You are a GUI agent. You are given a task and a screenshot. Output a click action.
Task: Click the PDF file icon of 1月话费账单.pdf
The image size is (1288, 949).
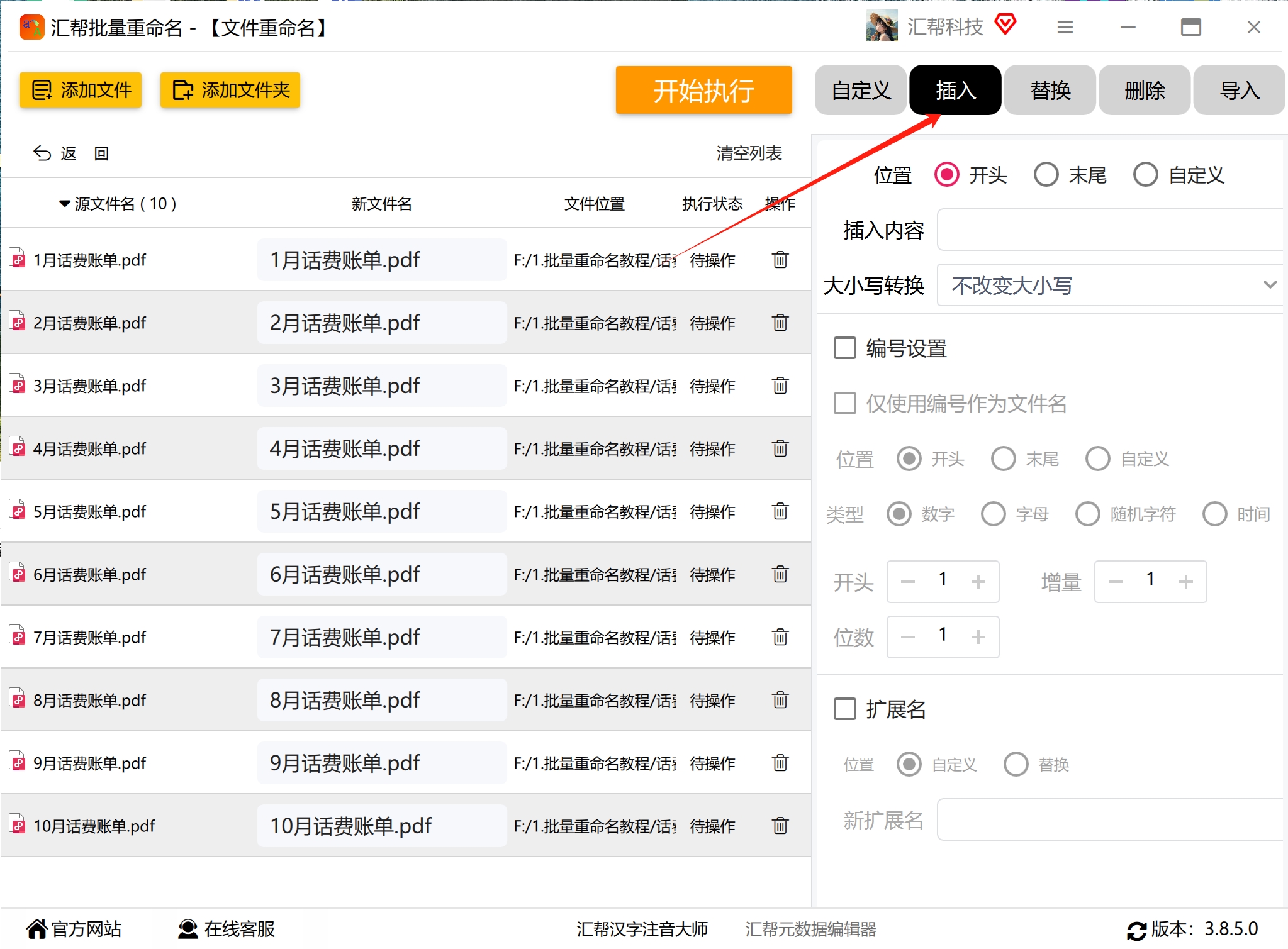click(18, 258)
